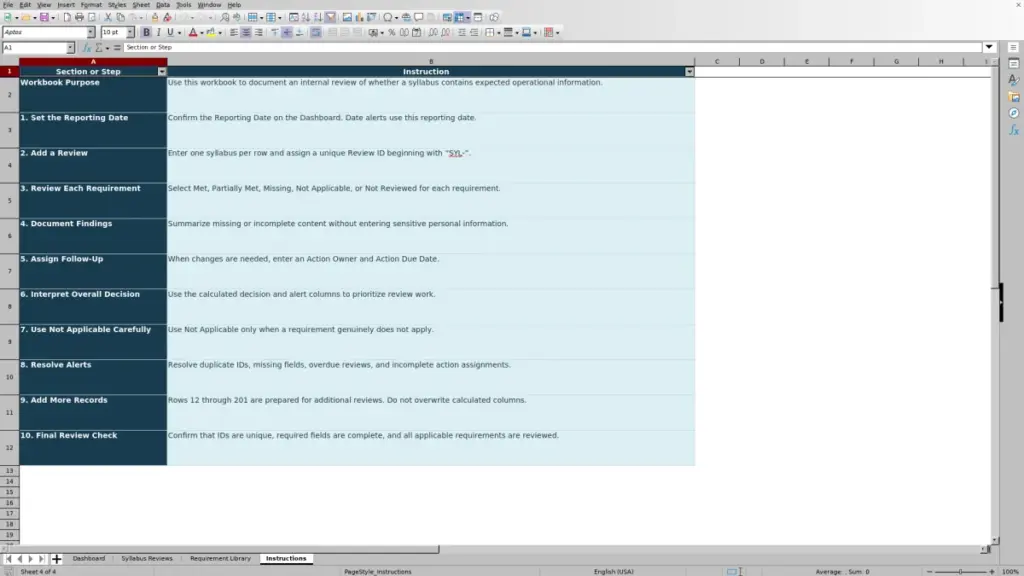Screen dimensions: 1024x576
Task: Click the English (USA) language status field
Action: (613, 571)
